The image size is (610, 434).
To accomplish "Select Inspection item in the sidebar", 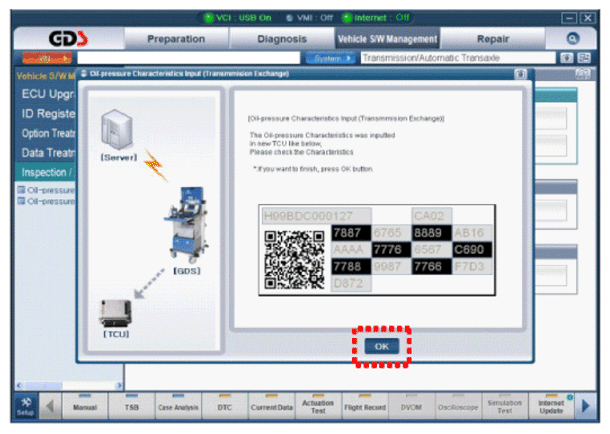I will (x=47, y=172).
